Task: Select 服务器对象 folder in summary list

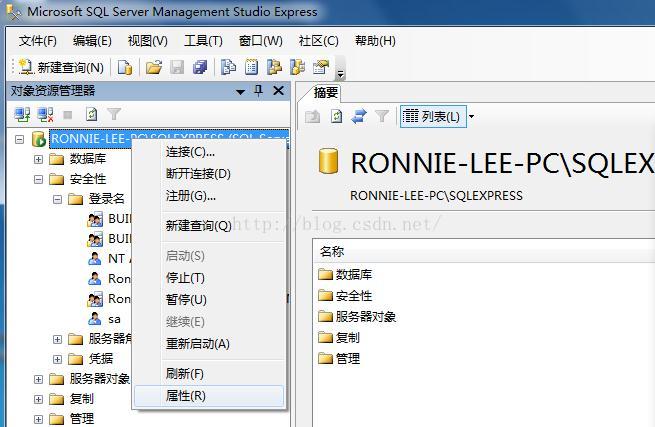Action: [x=357, y=316]
